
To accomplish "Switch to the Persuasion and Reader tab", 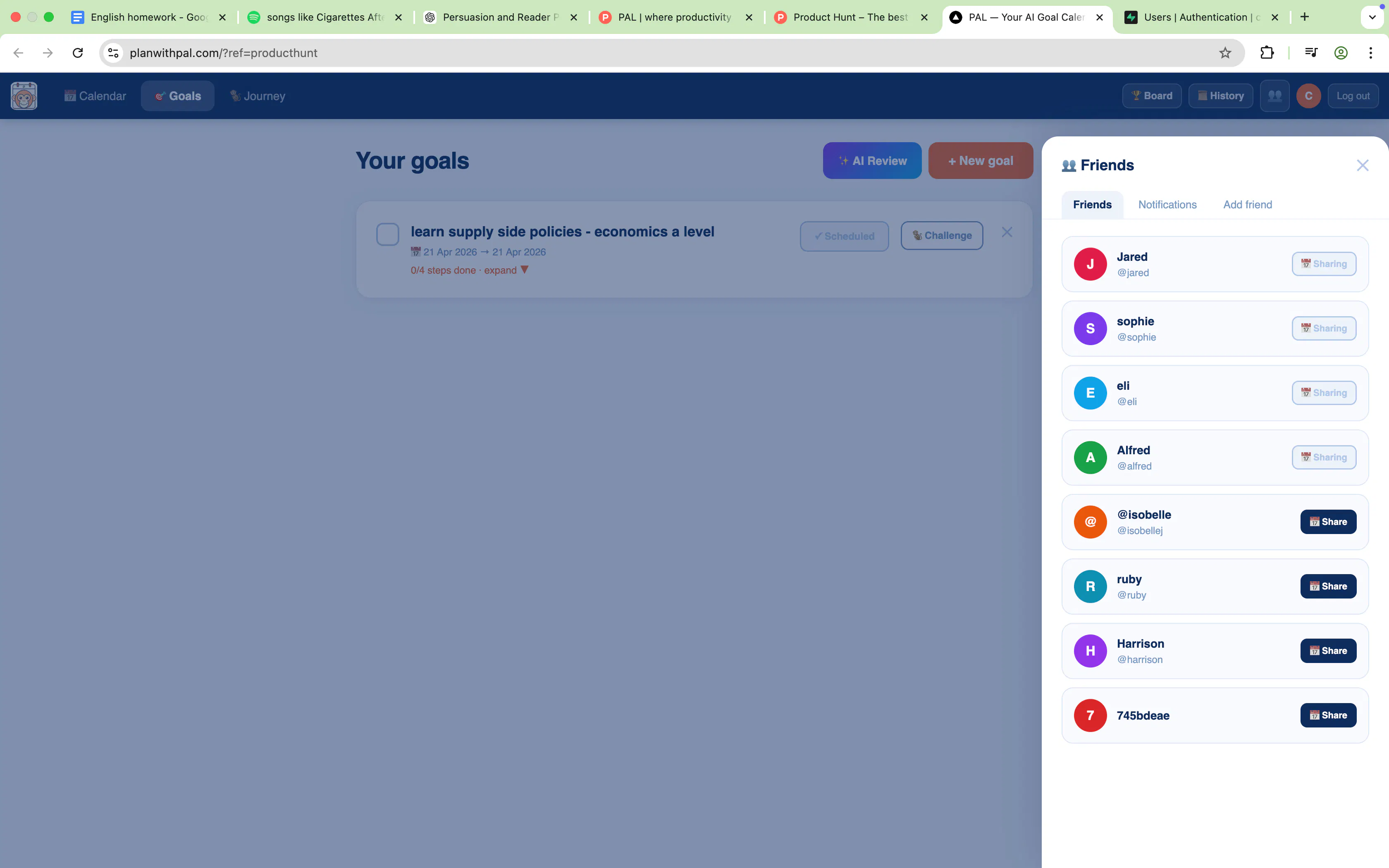I will click(x=501, y=17).
